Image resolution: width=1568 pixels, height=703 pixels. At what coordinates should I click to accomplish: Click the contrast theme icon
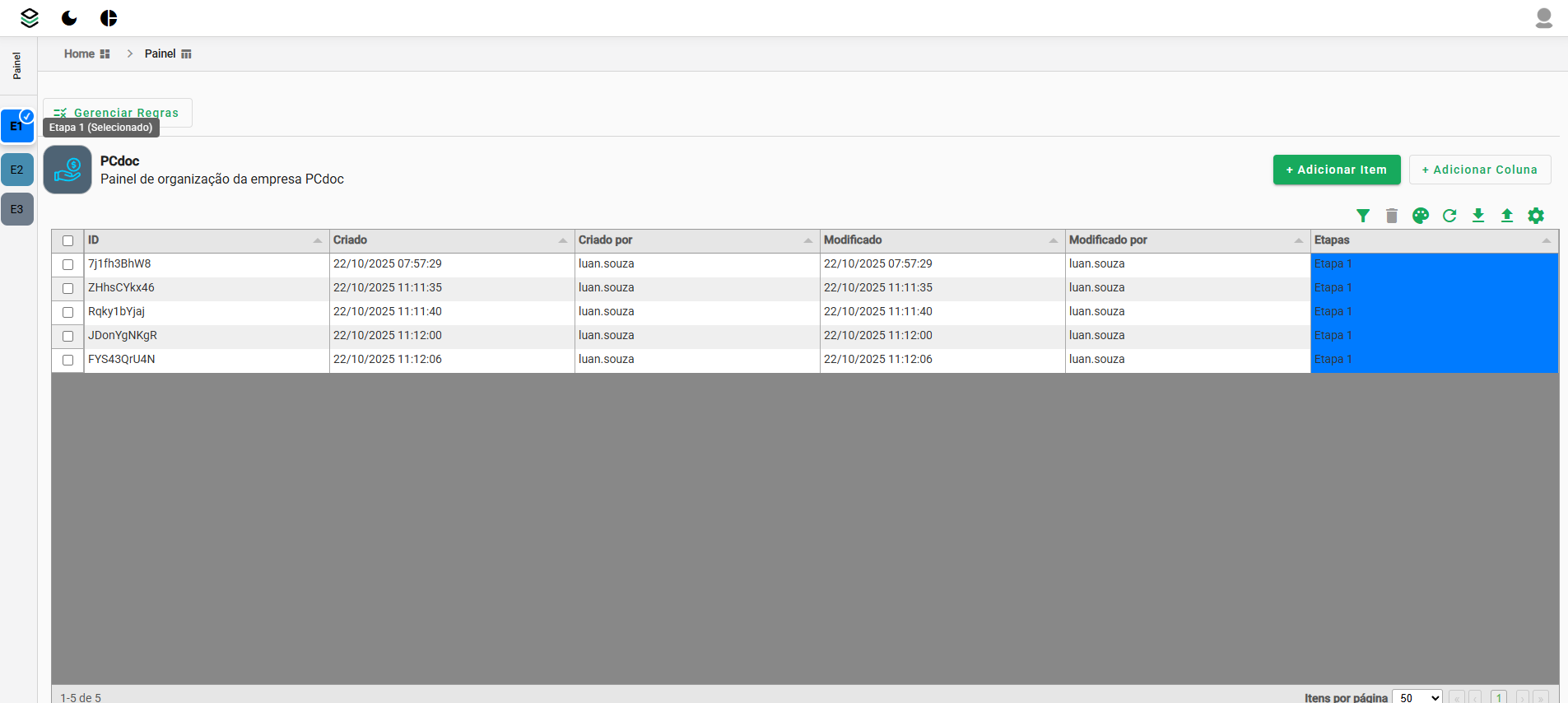point(109,18)
